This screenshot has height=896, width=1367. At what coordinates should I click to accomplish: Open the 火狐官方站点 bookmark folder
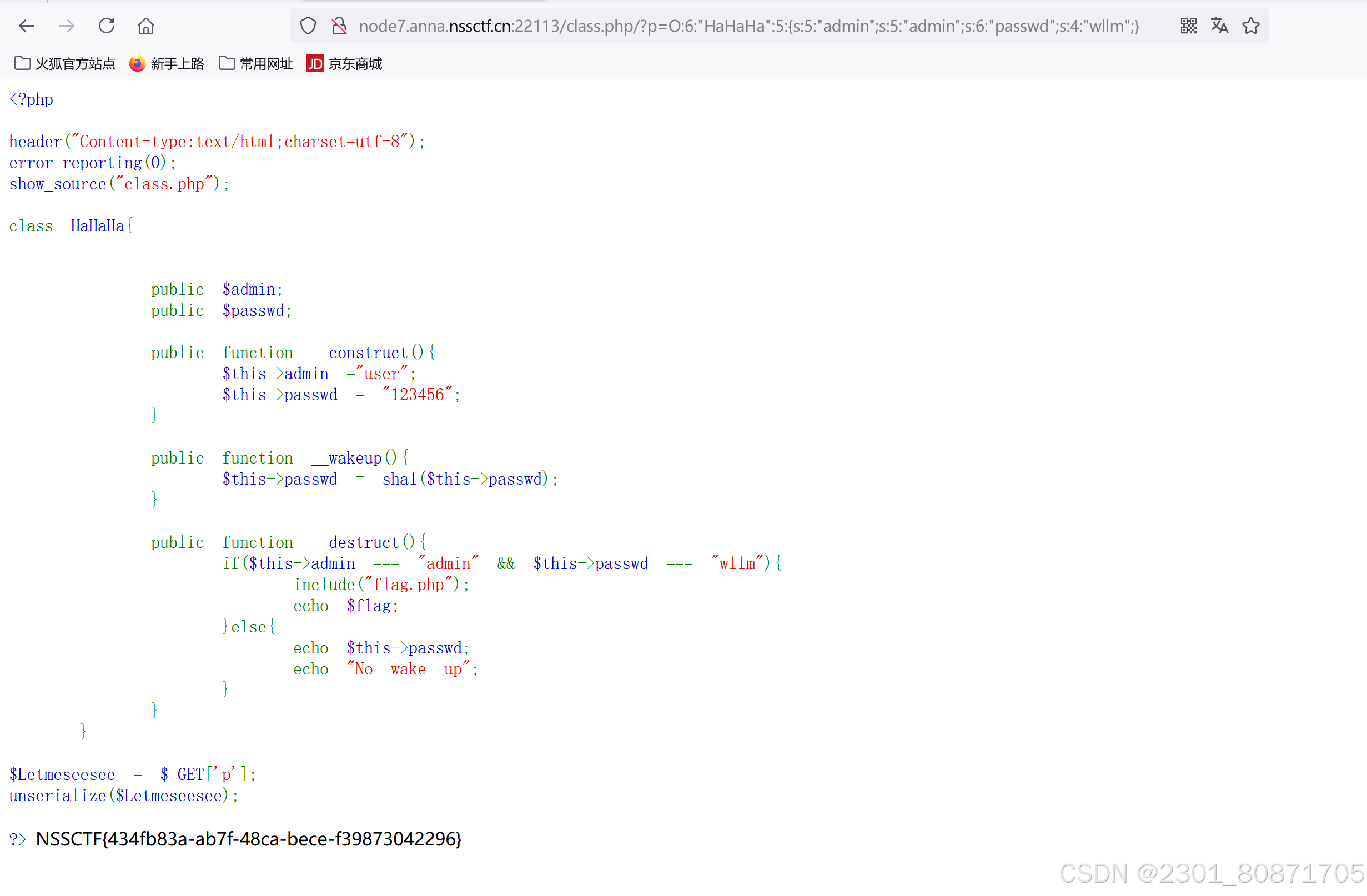pos(65,64)
